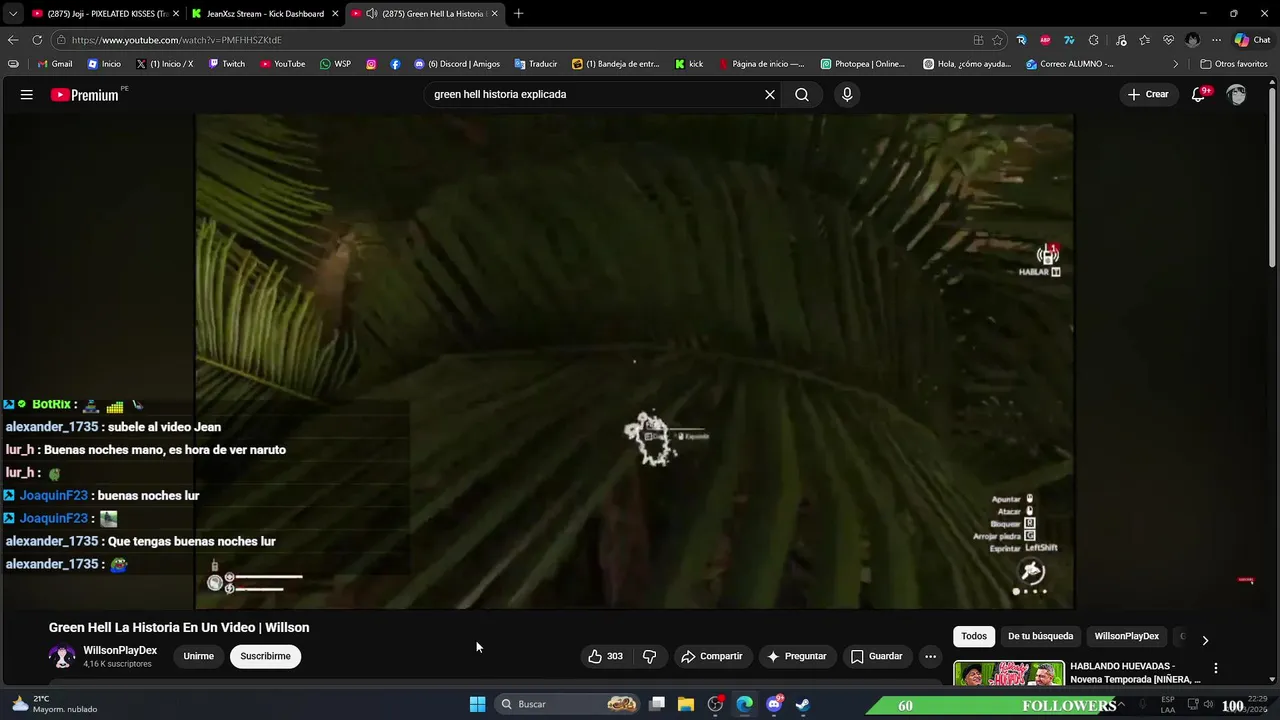Image resolution: width=1280 pixels, height=720 pixels.
Task: Click the browser address bar URL
Action: tap(177, 40)
